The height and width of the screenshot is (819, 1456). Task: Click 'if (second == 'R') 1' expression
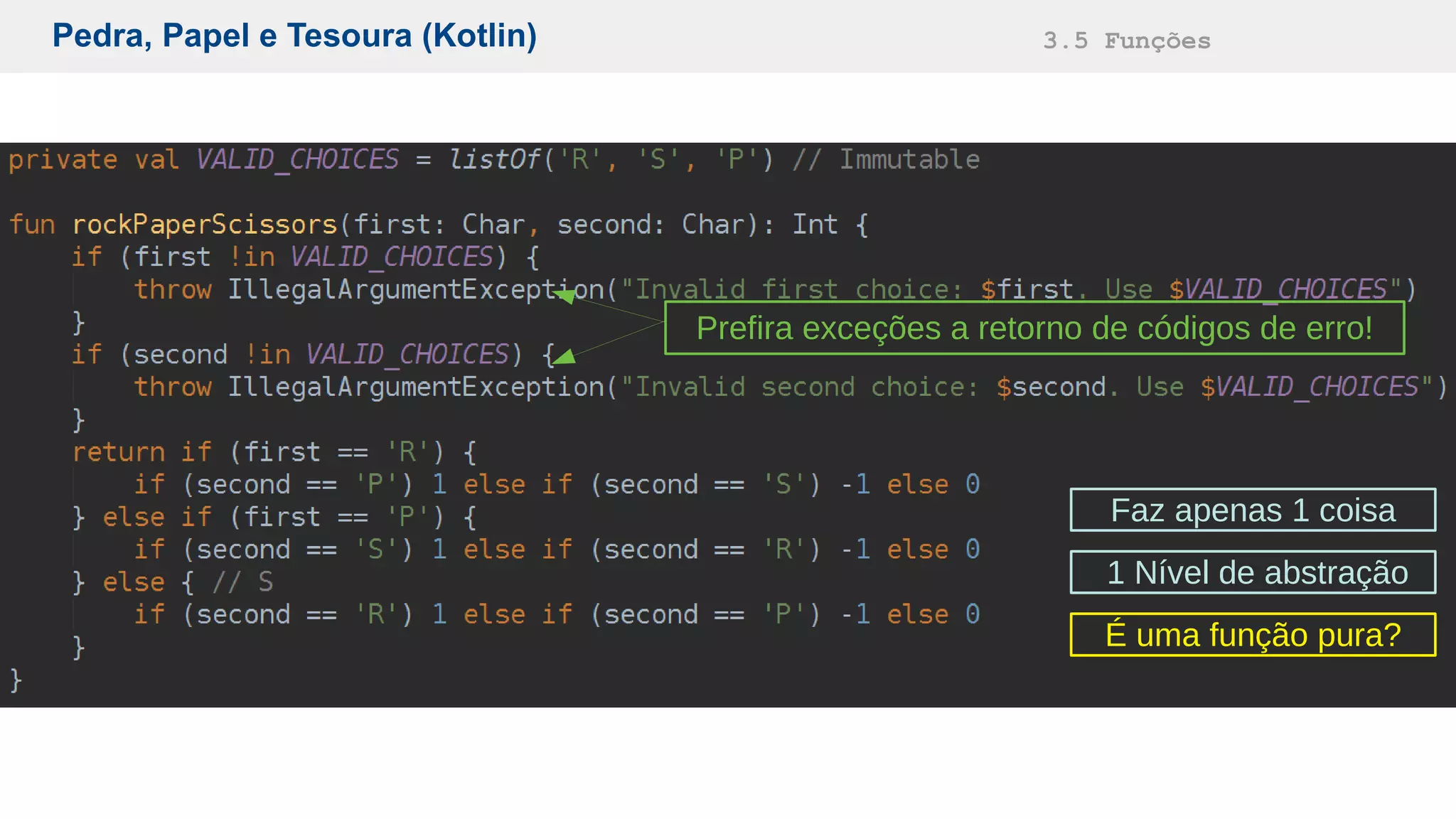pos(291,615)
